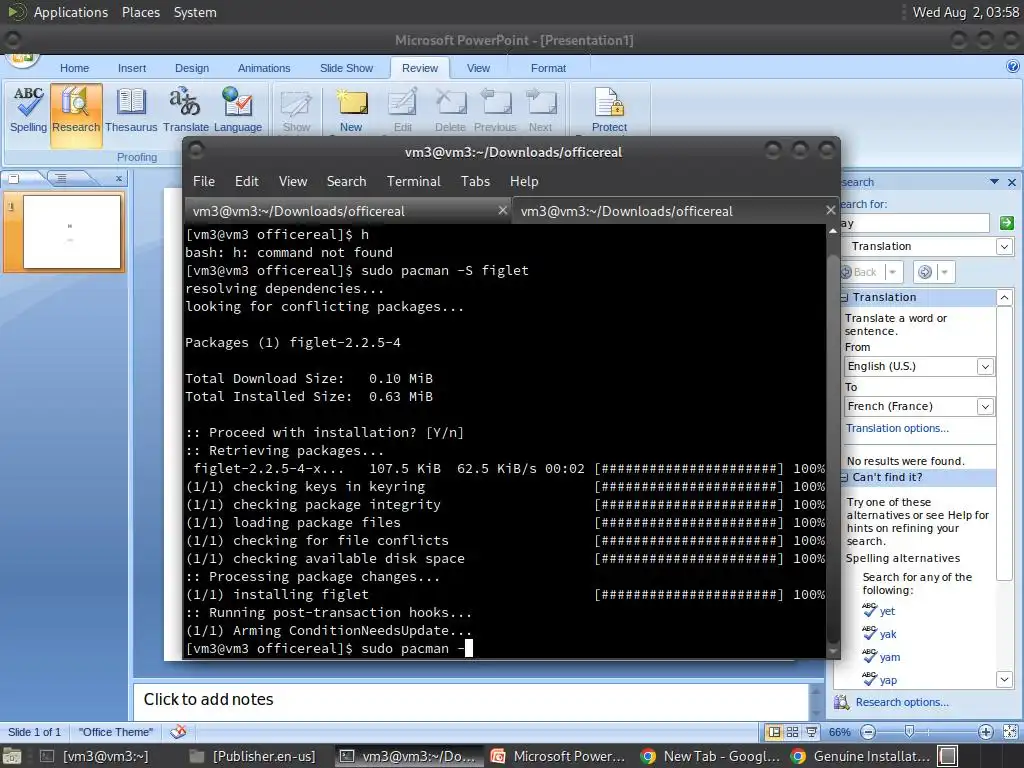The image size is (1024, 768).
Task: Click the spell check status bar icon
Action: (x=178, y=732)
